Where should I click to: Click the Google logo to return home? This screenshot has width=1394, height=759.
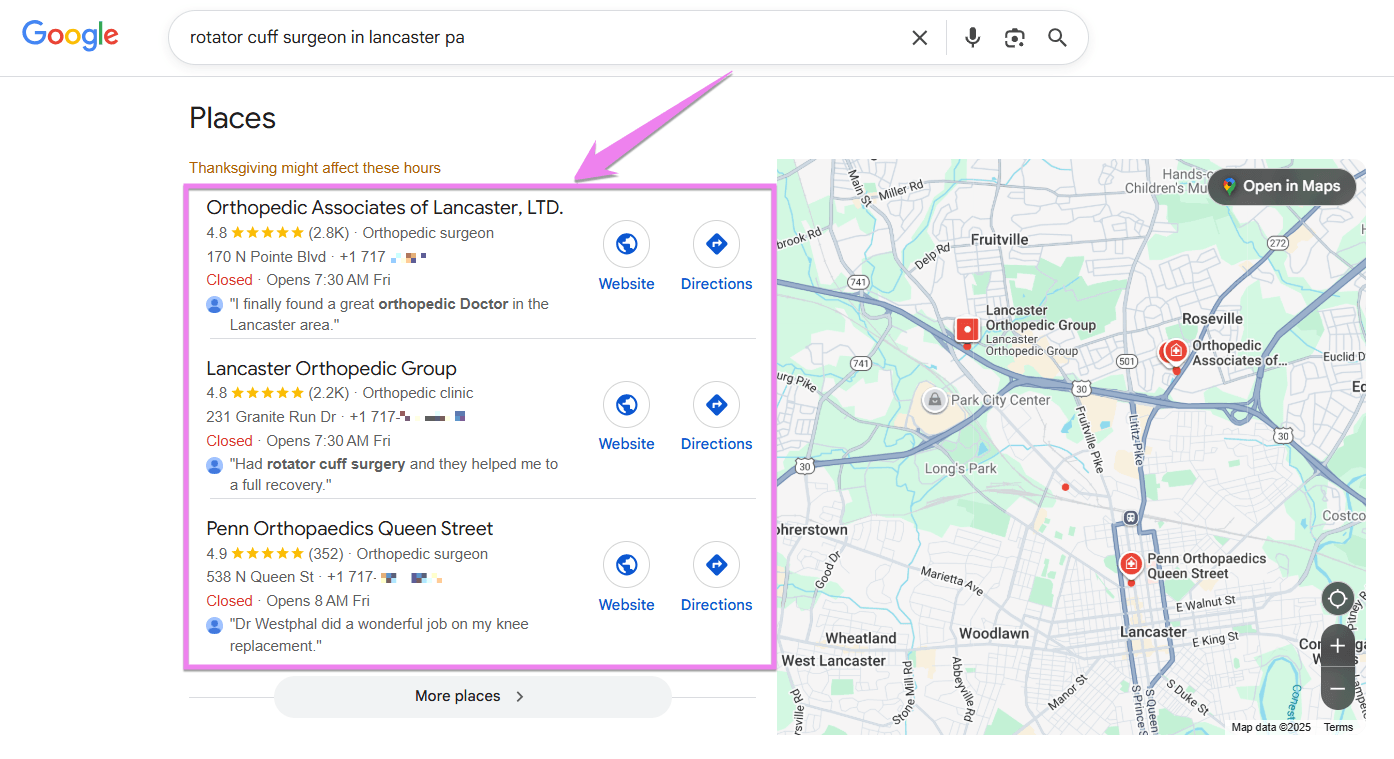click(x=69, y=35)
